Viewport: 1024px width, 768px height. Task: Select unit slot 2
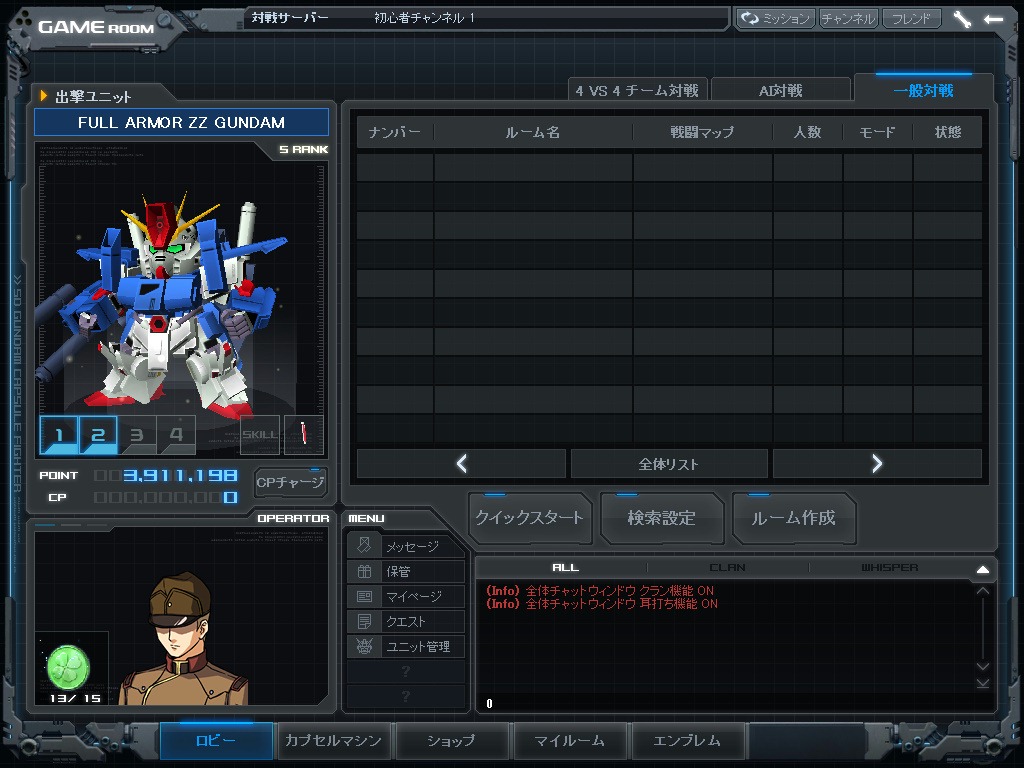98,435
